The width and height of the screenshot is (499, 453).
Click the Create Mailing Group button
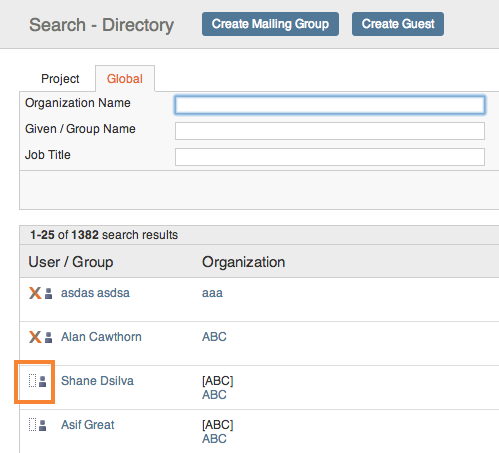point(270,24)
